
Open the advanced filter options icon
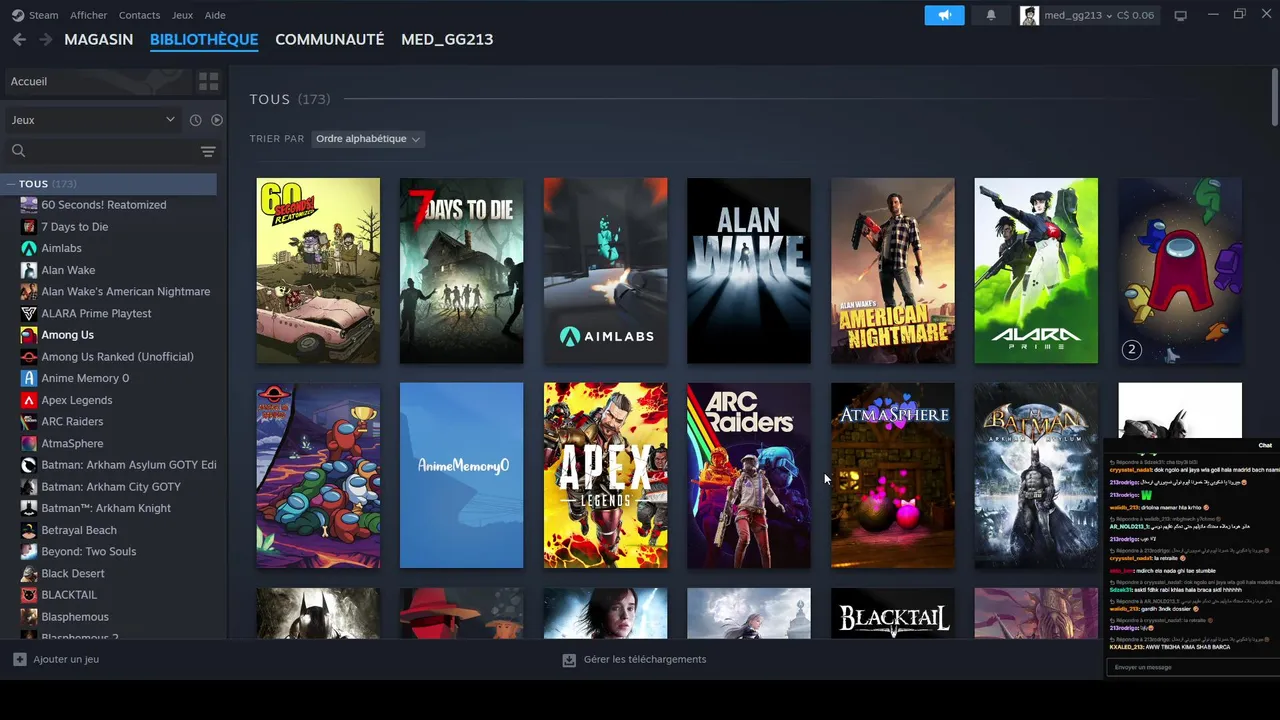pyautogui.click(x=208, y=152)
